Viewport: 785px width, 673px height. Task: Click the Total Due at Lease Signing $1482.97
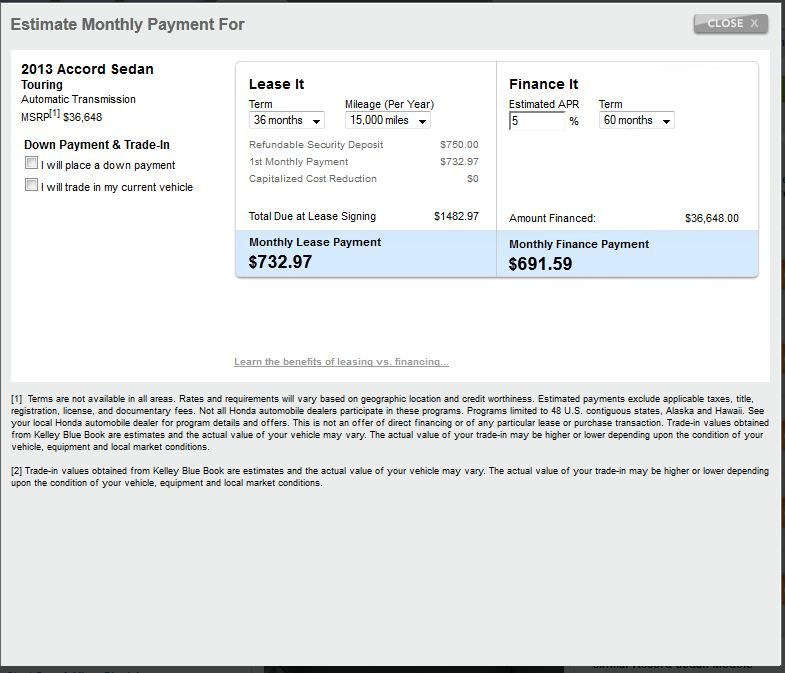click(x=456, y=216)
